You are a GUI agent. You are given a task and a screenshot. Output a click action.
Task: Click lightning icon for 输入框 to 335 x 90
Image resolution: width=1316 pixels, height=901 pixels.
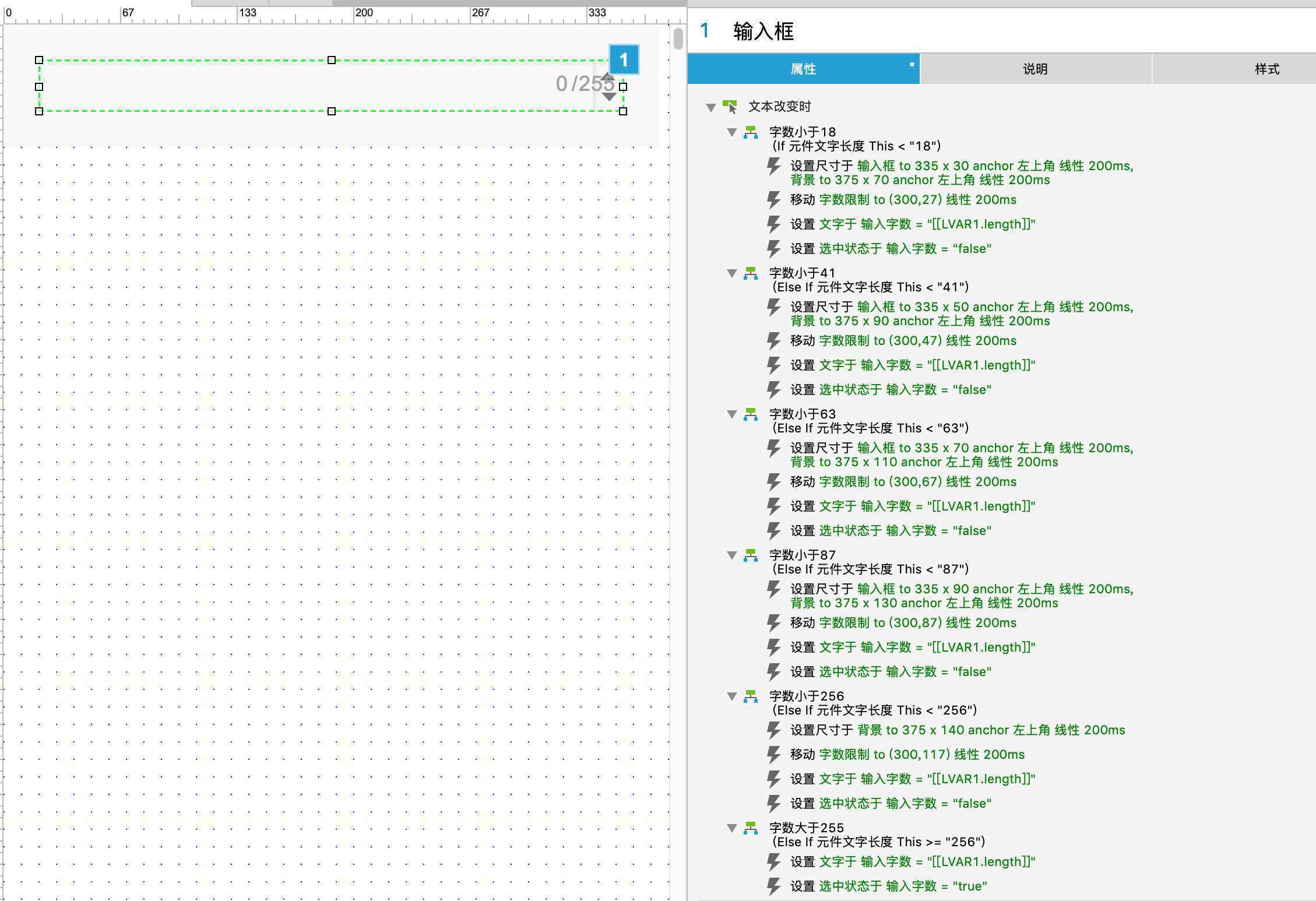point(773,590)
